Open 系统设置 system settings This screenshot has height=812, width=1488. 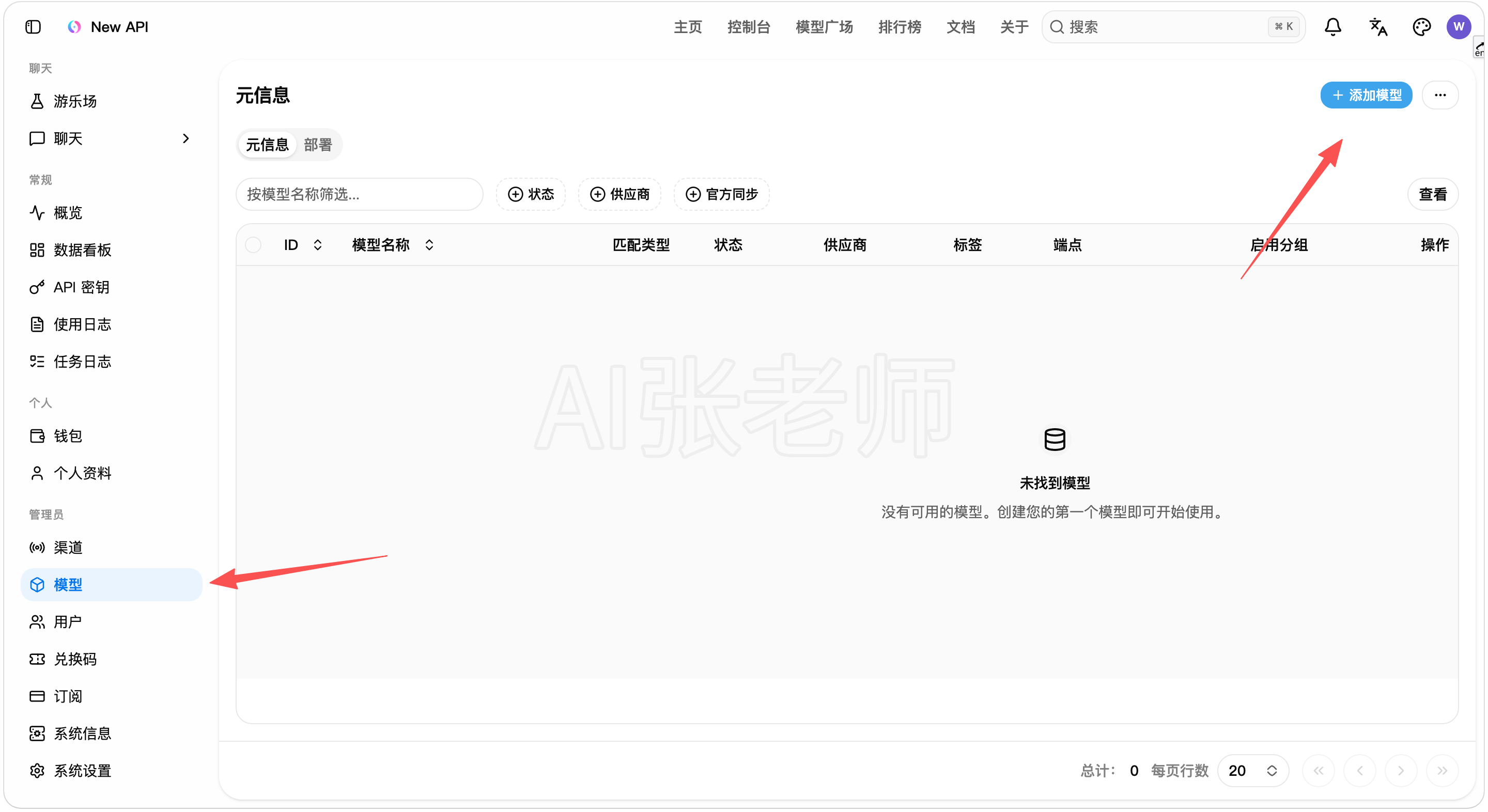coord(111,771)
